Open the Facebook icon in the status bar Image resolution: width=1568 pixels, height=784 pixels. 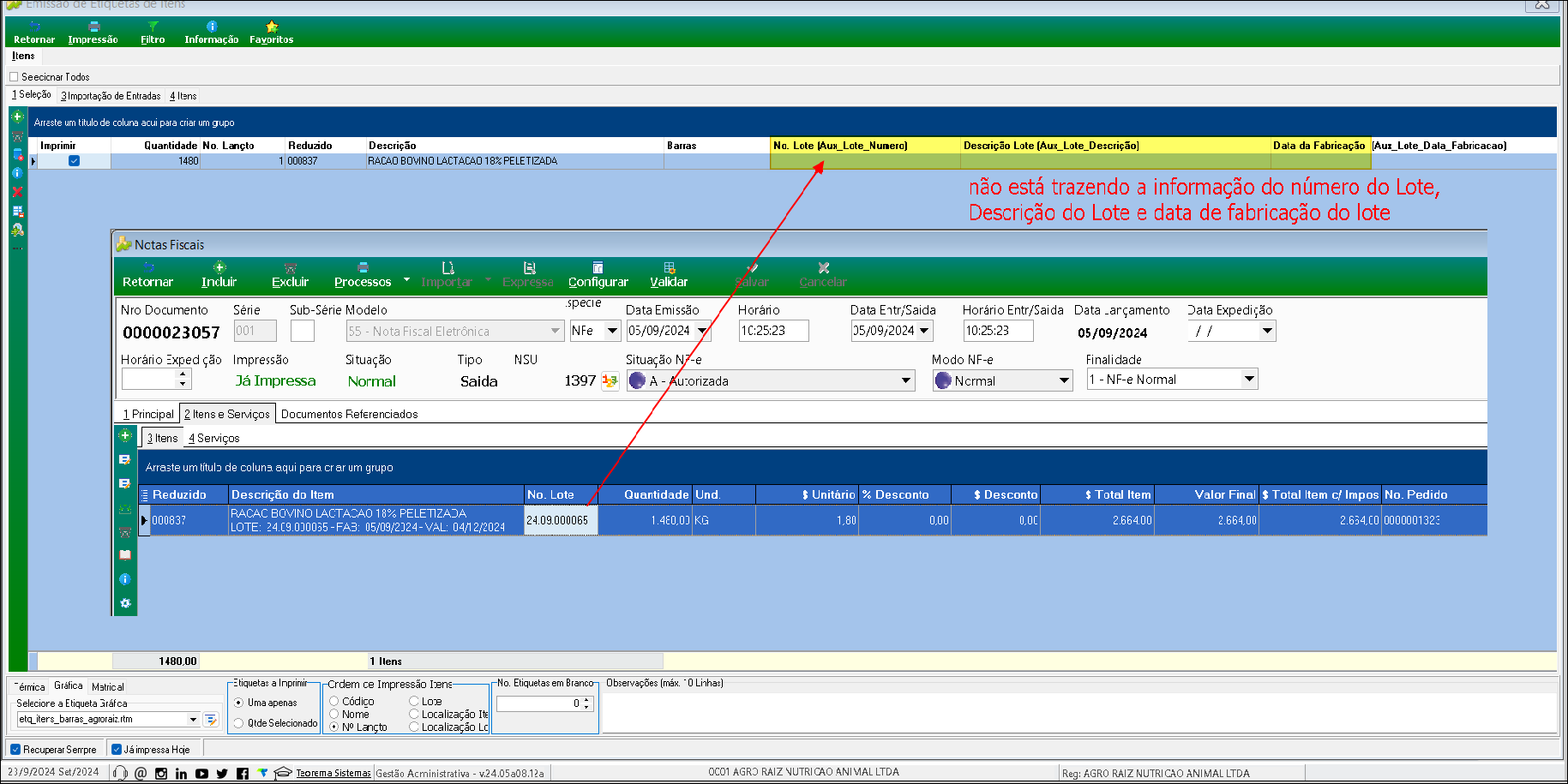point(243,773)
